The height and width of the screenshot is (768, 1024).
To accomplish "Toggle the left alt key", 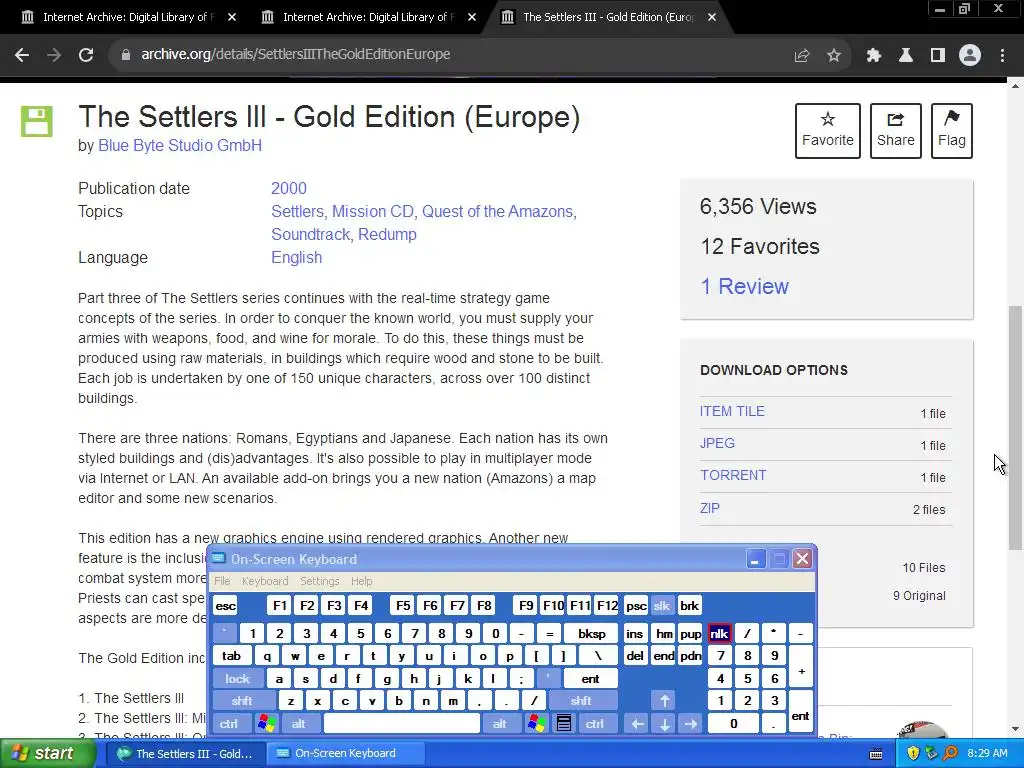I will 298,724.
